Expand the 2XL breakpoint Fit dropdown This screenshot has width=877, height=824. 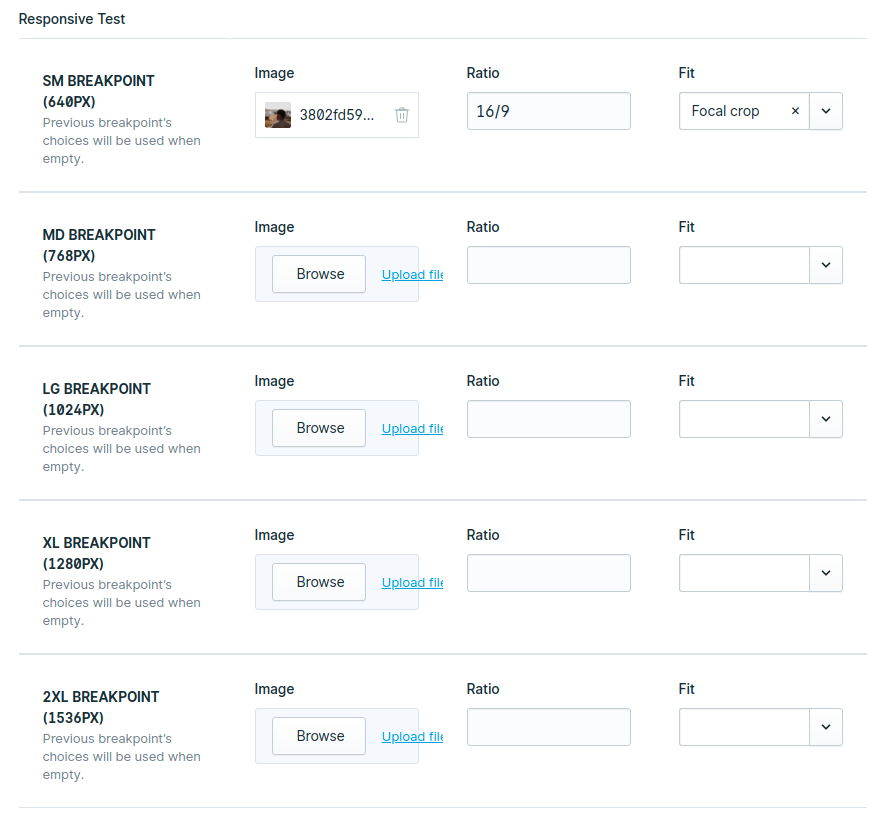pos(826,727)
